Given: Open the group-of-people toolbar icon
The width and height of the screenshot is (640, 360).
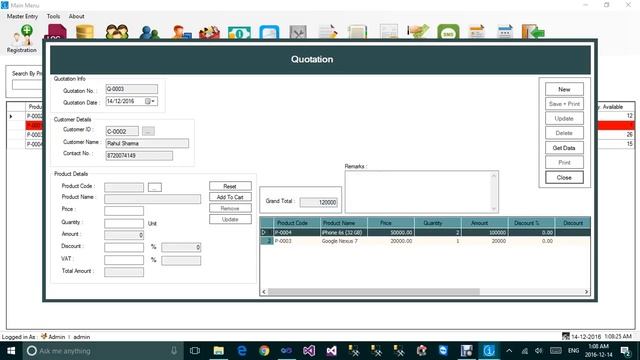Looking at the screenshot, I should [x=117, y=32].
